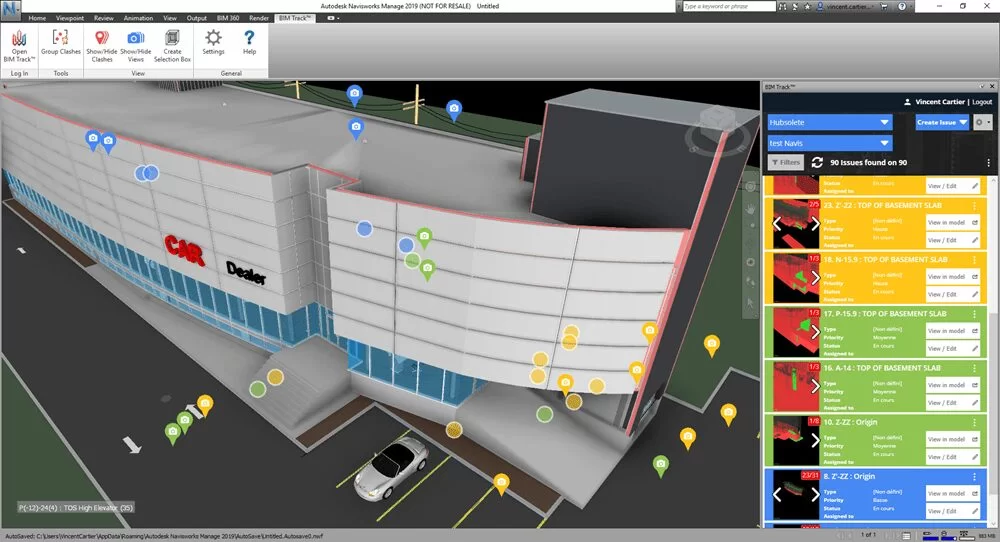The image size is (1000, 542).
Task: Click the yellow camera pin beside the silver car
Action: 502,484
